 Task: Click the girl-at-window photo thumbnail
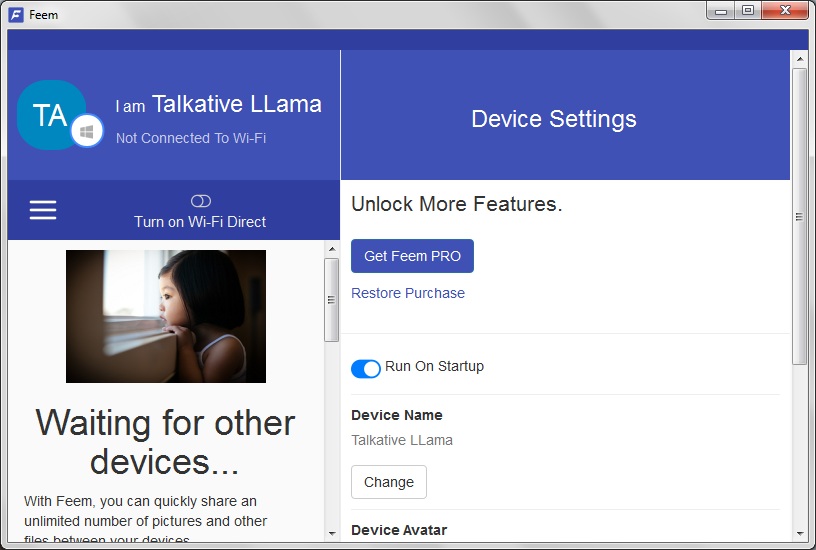pyautogui.click(x=166, y=316)
